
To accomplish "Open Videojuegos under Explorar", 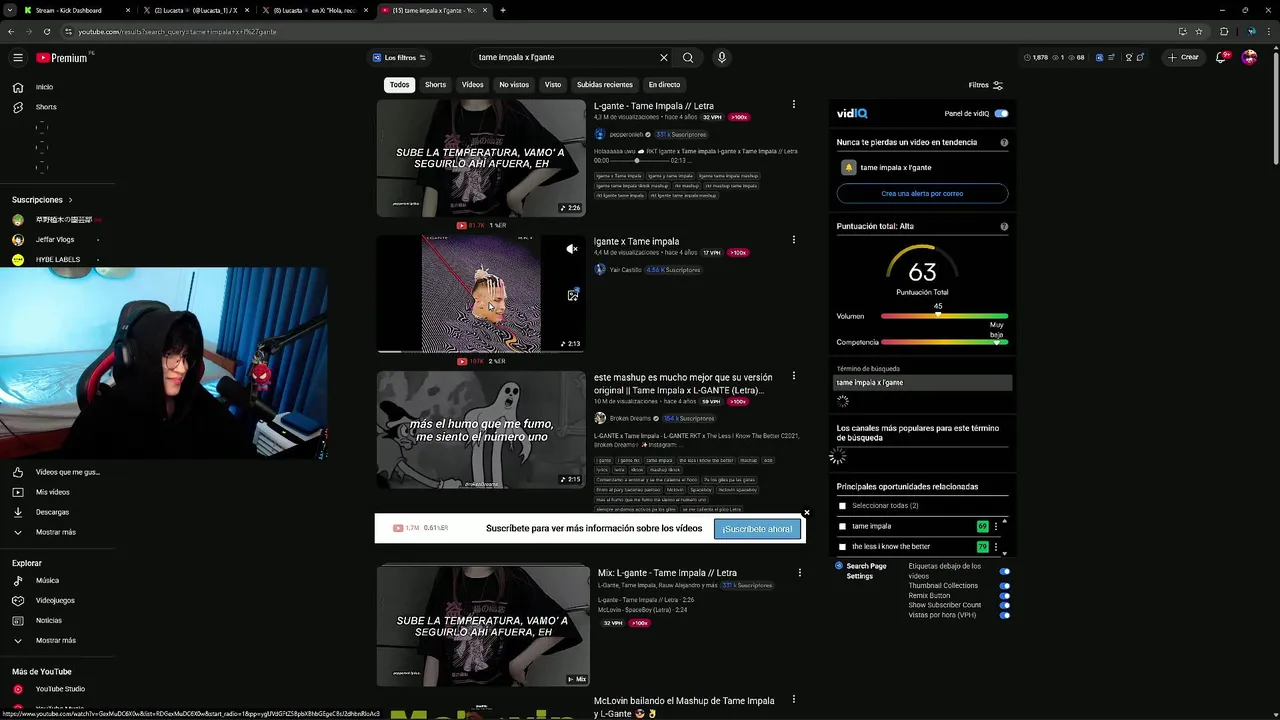I will point(56,600).
